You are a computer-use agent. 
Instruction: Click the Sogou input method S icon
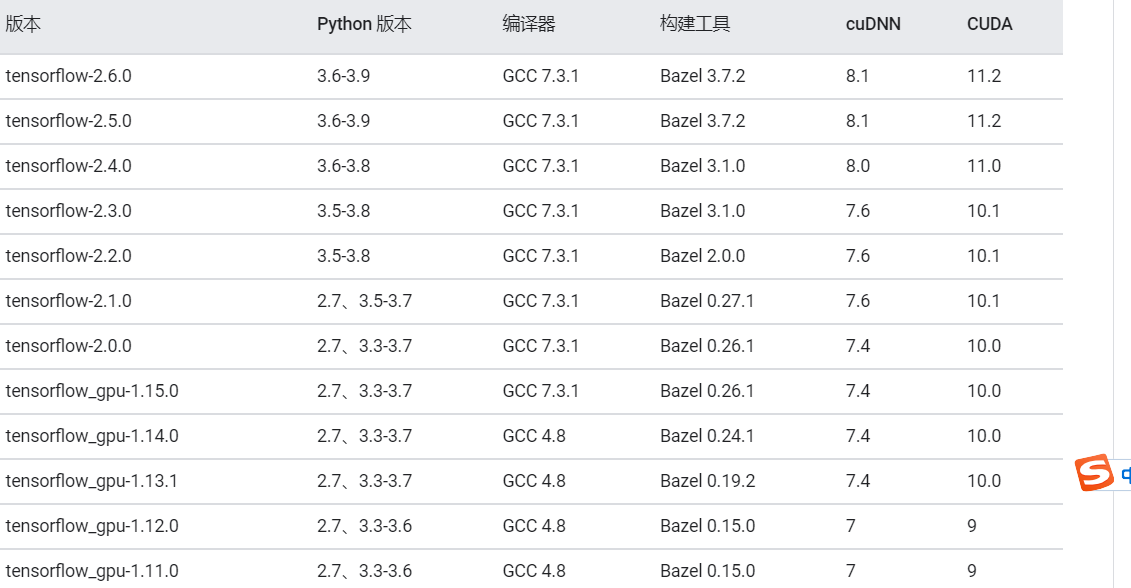(1093, 473)
